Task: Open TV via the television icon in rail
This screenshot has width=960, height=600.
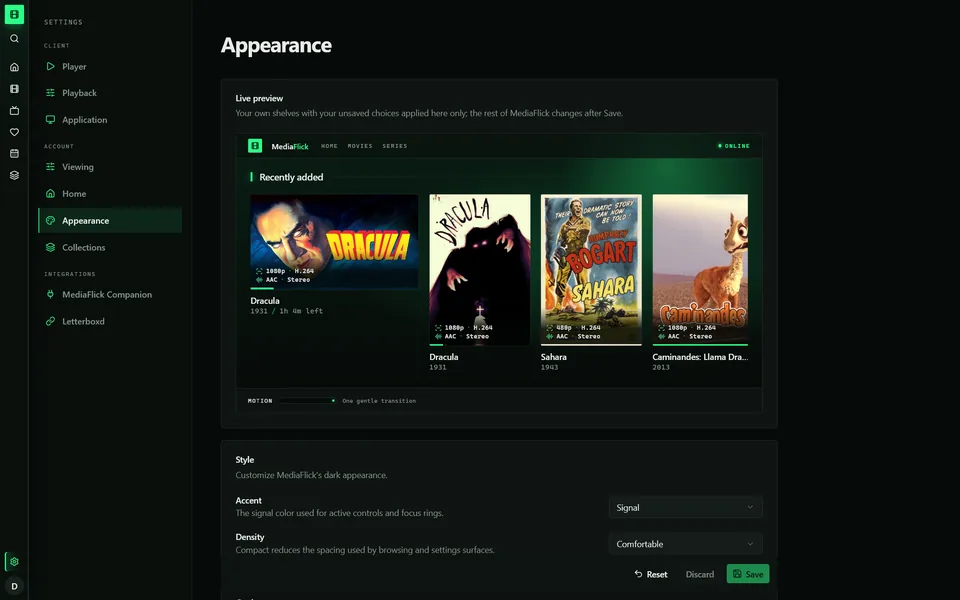Action: coord(14,111)
